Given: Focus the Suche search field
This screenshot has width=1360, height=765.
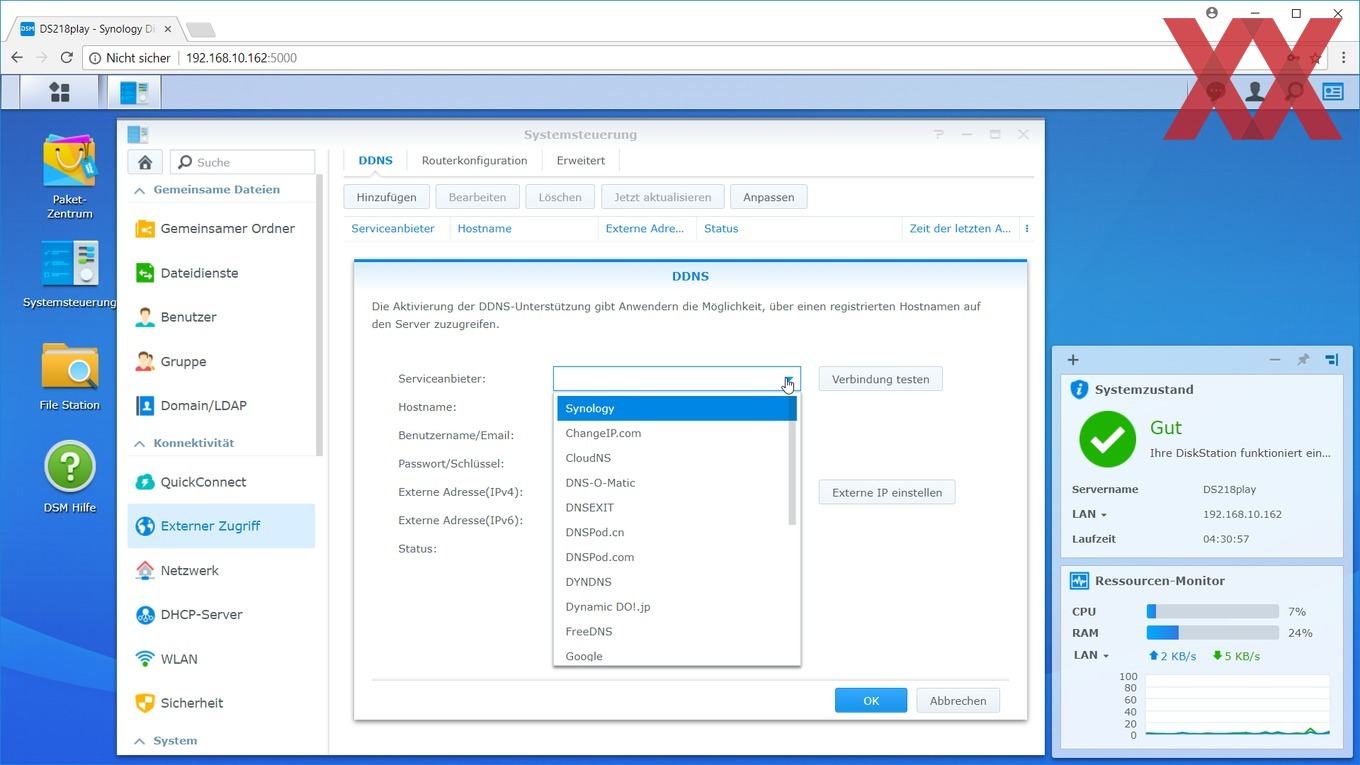Looking at the screenshot, I should 243,162.
